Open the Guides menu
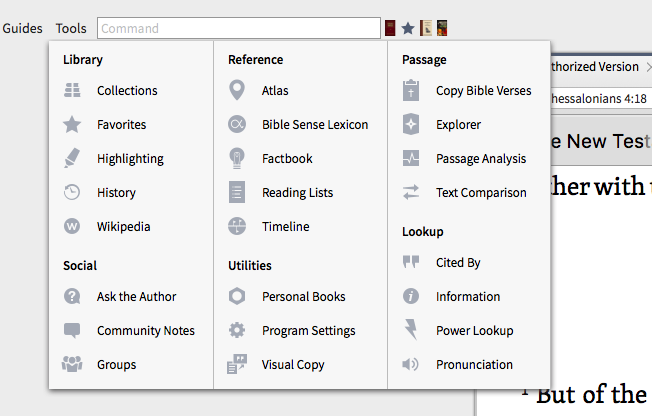 click(22, 29)
